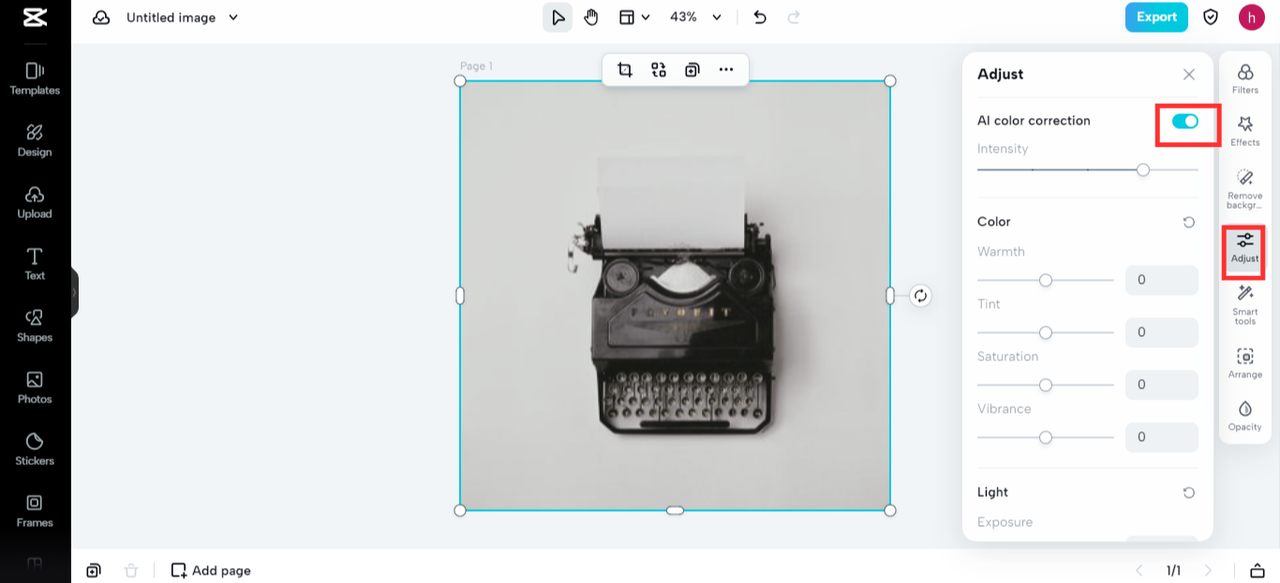The width and height of the screenshot is (1280, 583).
Task: Open the Opacity tool
Action: [x=1245, y=415]
